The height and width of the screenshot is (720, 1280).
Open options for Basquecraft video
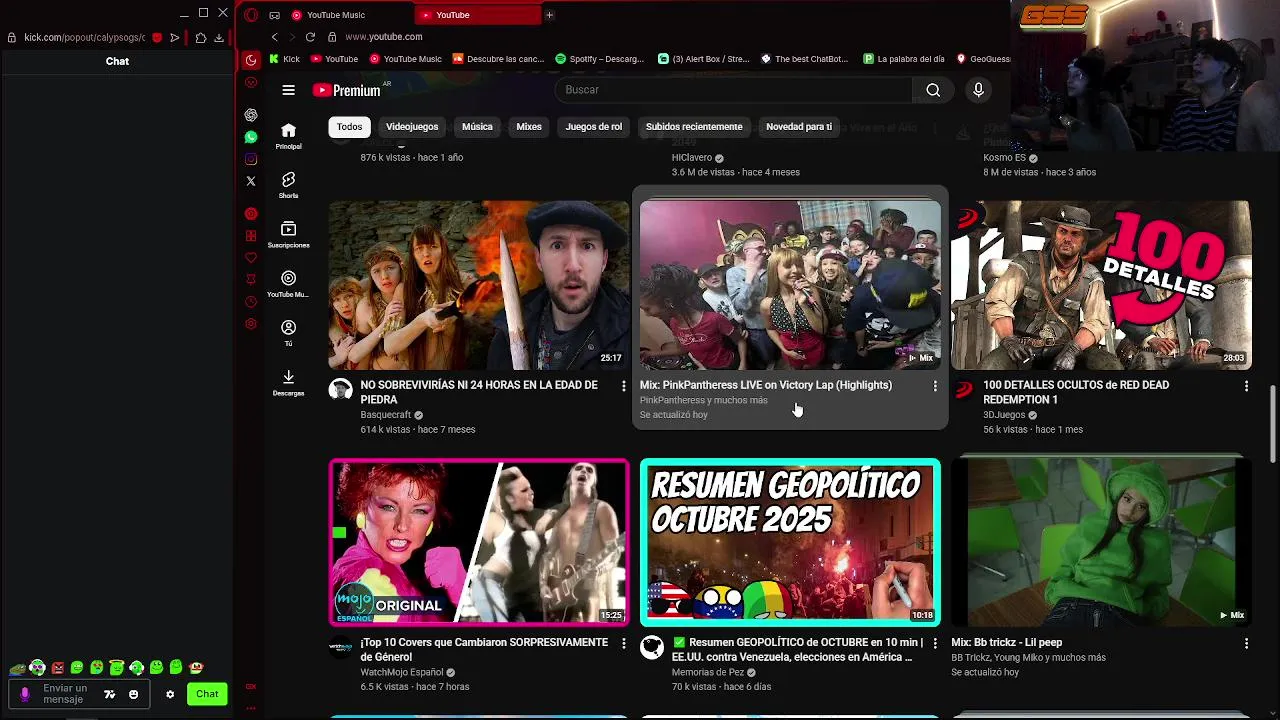624,386
